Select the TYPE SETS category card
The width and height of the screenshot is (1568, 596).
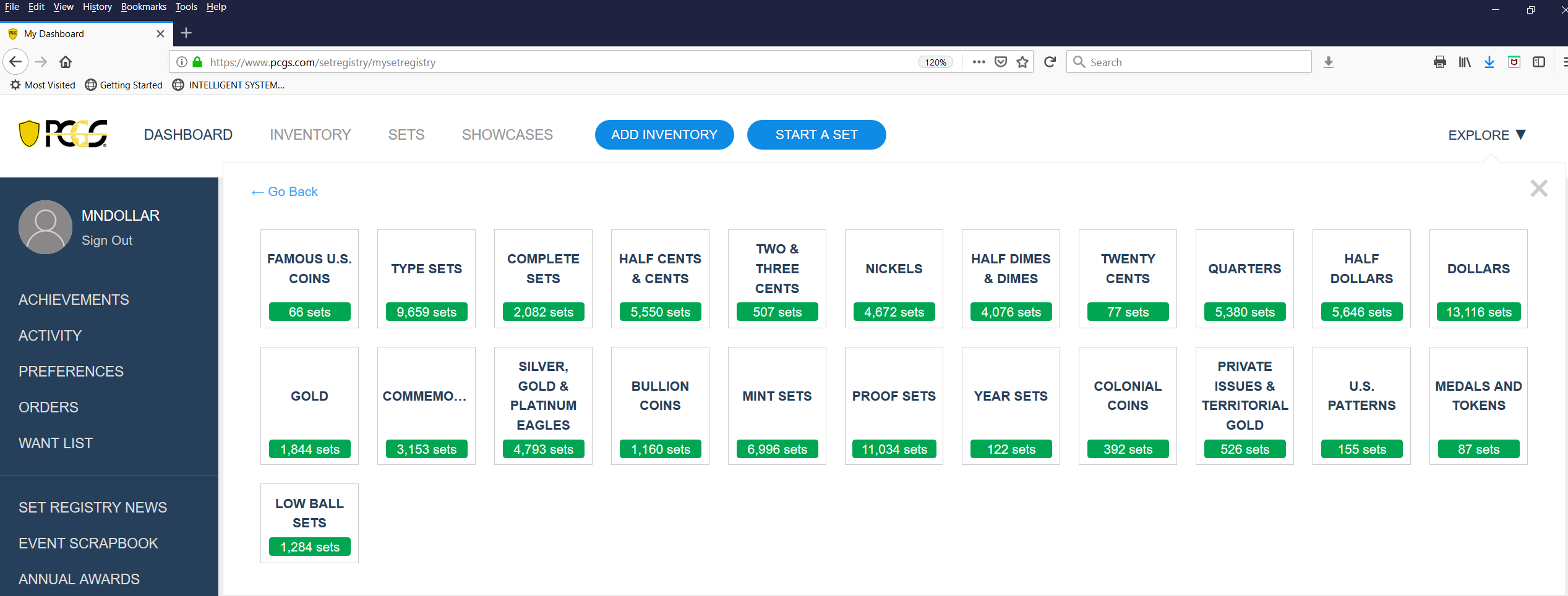pos(426,279)
